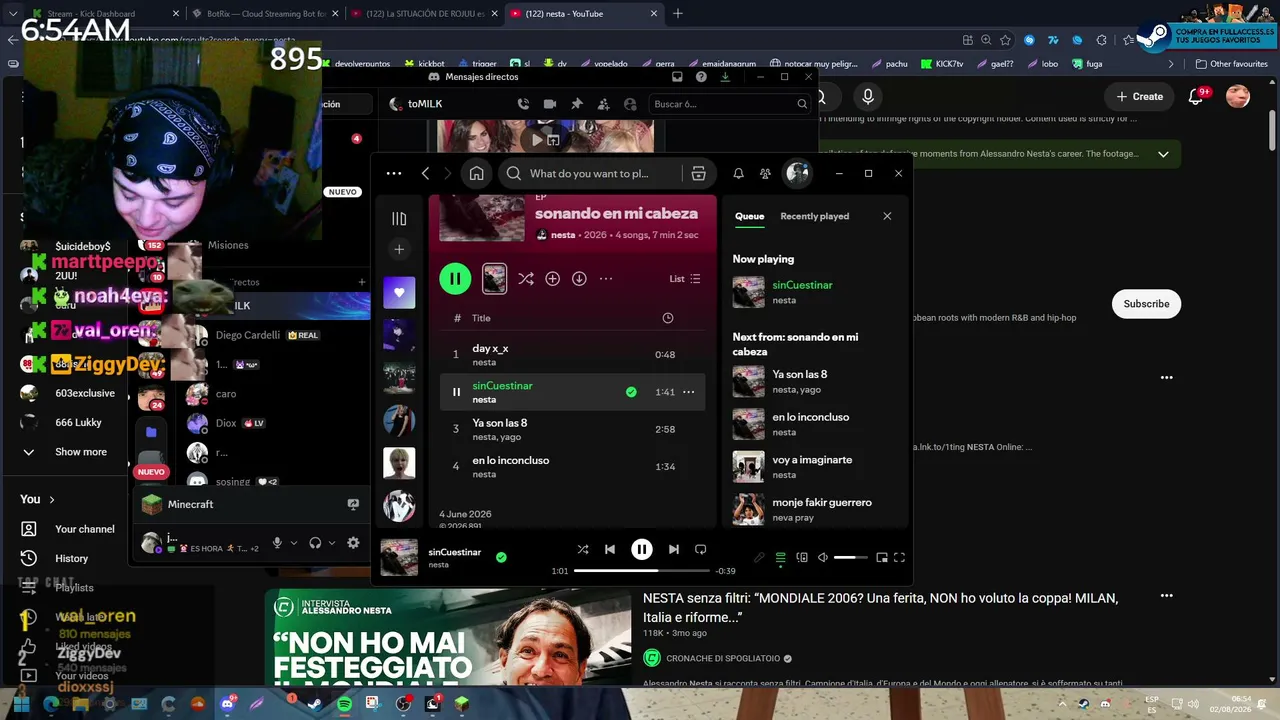Pause the EP with the green button
The image size is (1280, 720).
coord(455,279)
